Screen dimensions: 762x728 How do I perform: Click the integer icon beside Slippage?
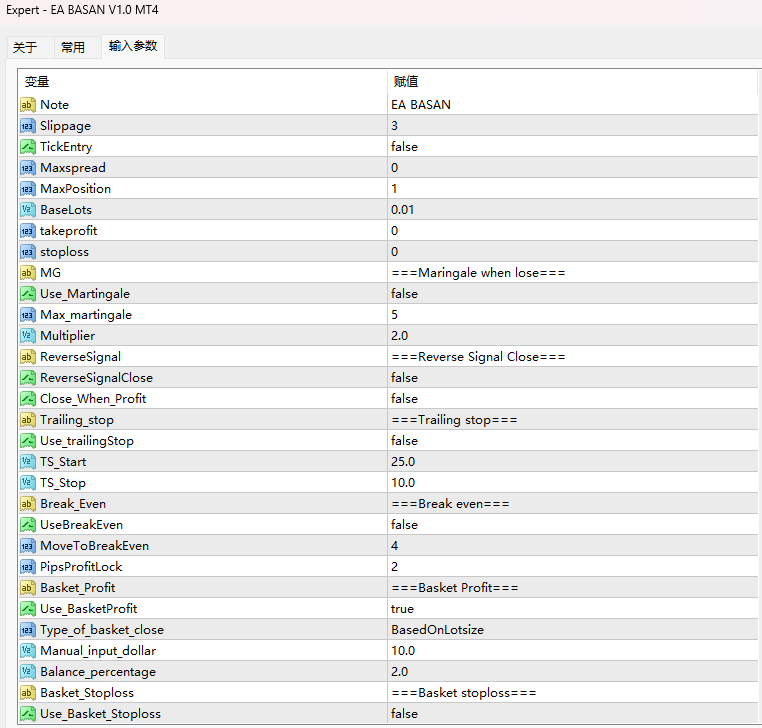point(27,126)
